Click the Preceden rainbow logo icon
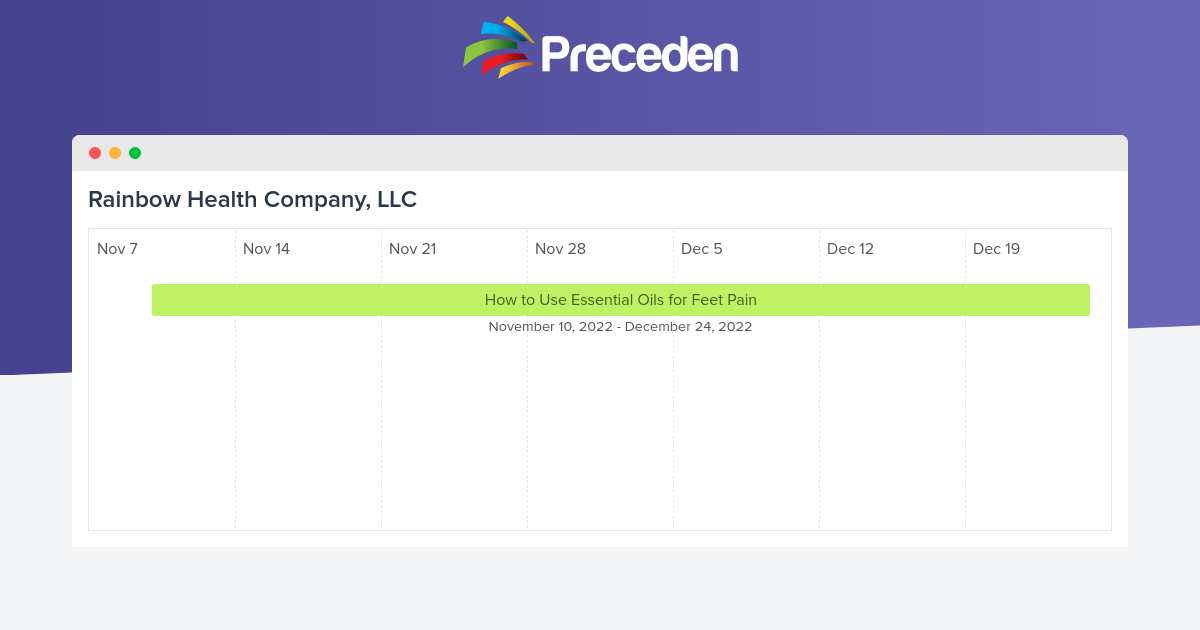 pos(498,47)
